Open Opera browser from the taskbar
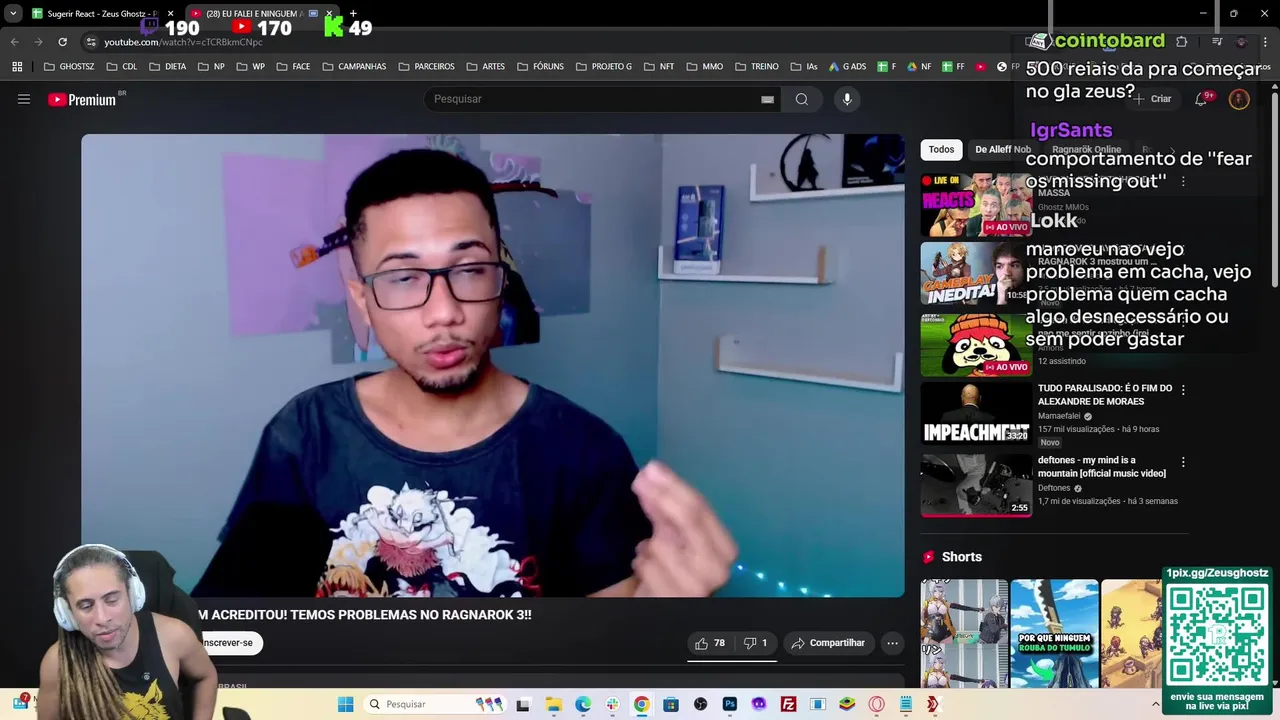The height and width of the screenshot is (720, 1280). [876, 704]
